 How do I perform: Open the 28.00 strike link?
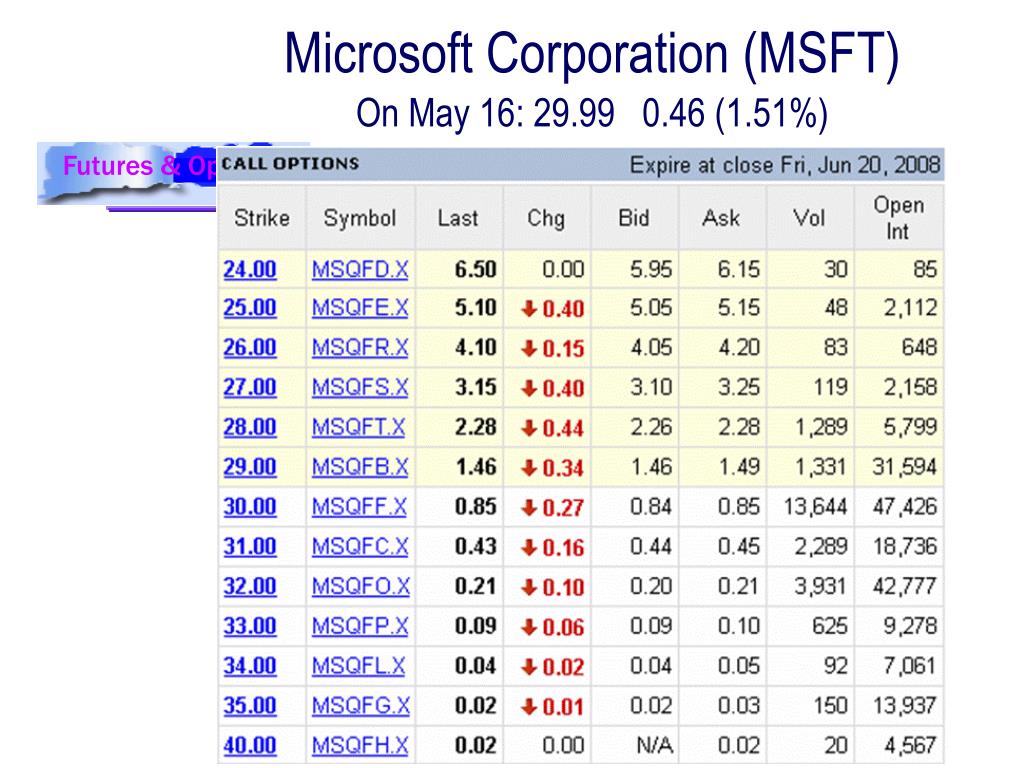tap(249, 427)
